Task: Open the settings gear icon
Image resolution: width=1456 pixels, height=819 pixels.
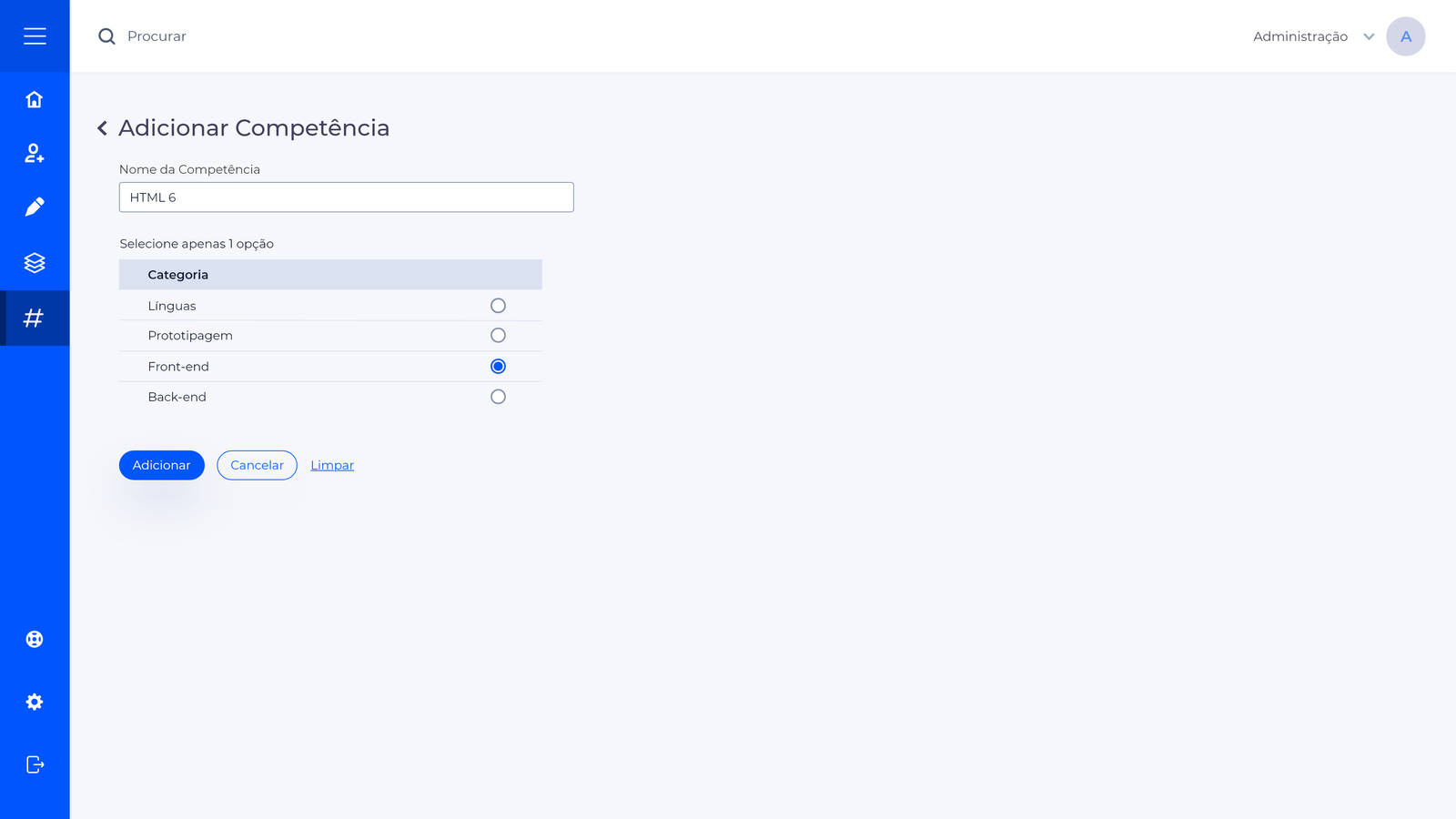Action: coord(35,702)
